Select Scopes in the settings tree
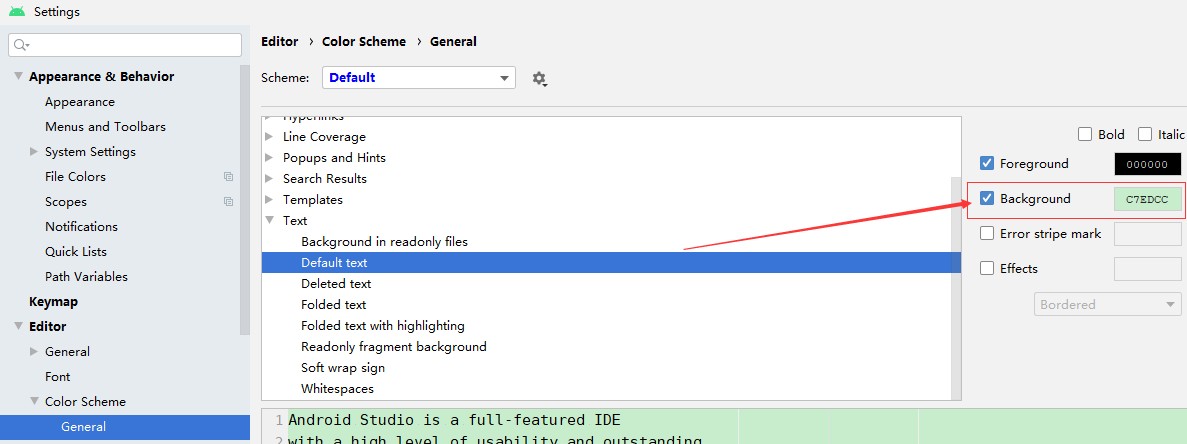 (66, 202)
